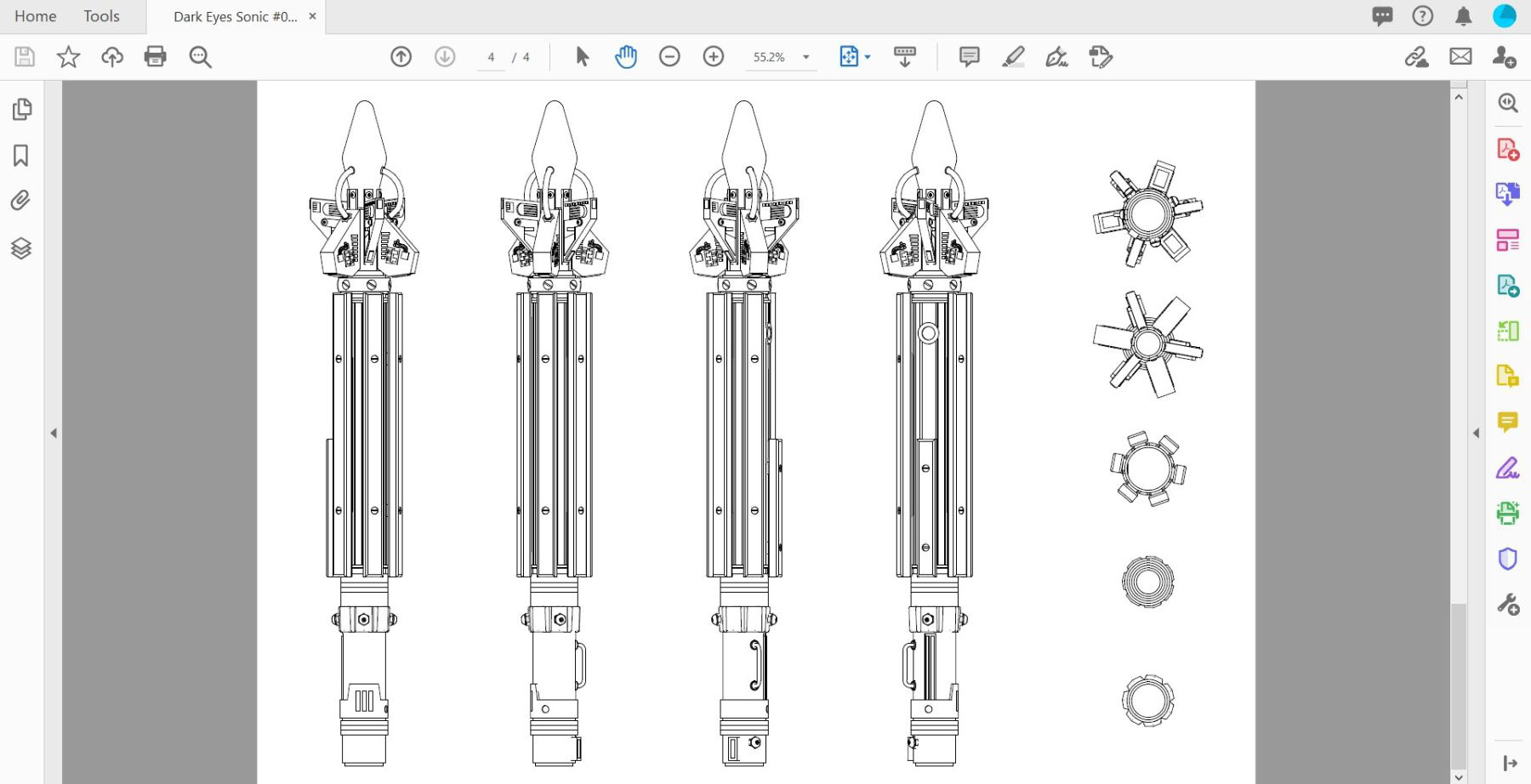Add a sticky note comment

pyautogui.click(x=969, y=57)
